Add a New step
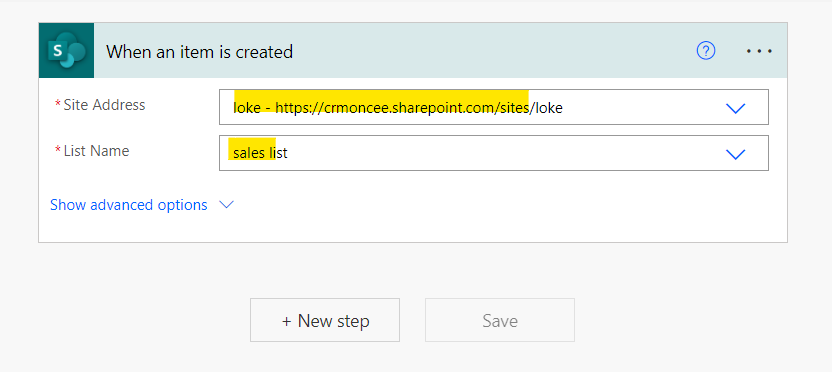Screen dimensions: 832x372 point(325,320)
